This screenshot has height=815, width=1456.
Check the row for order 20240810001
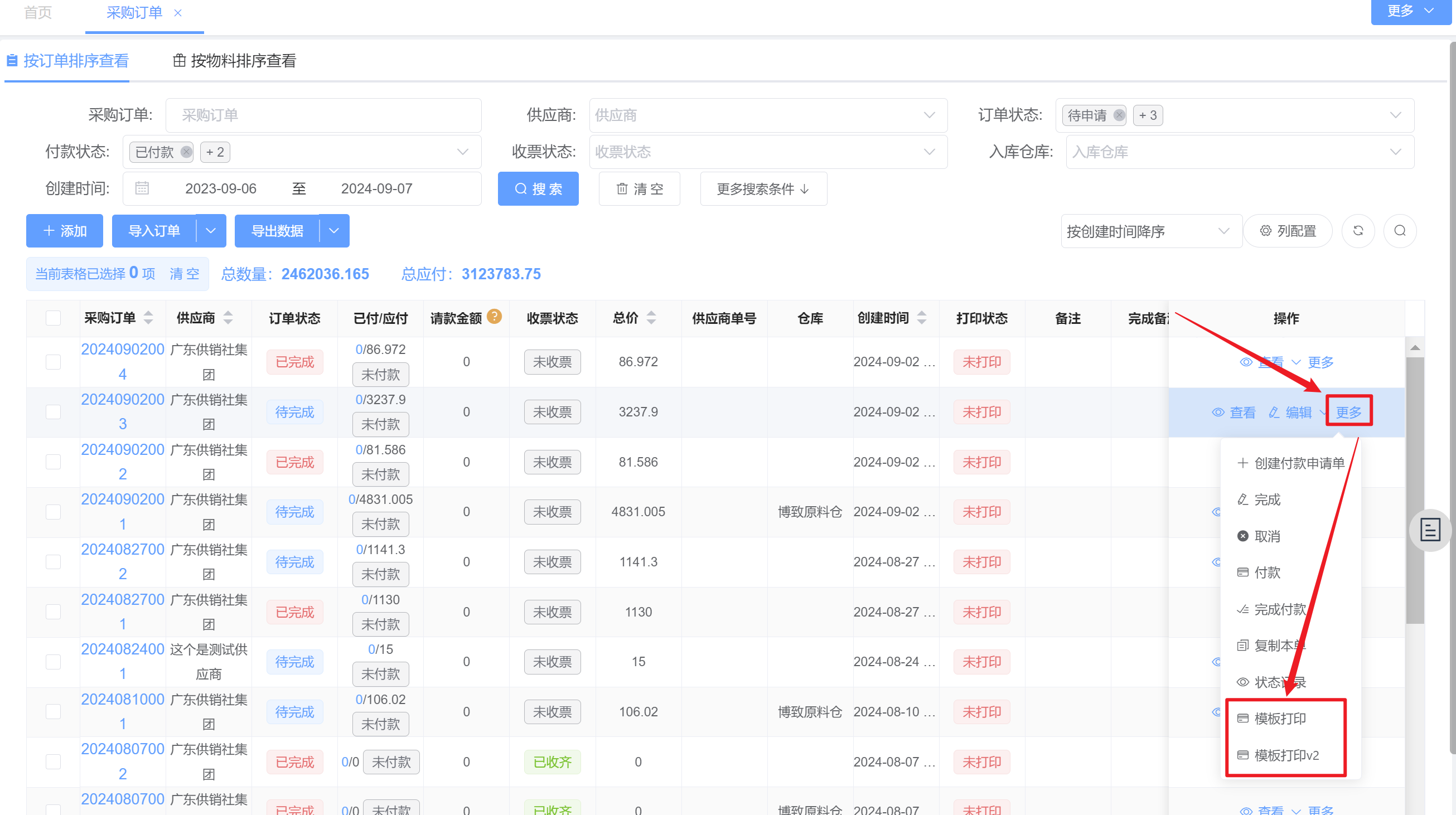coord(53,711)
